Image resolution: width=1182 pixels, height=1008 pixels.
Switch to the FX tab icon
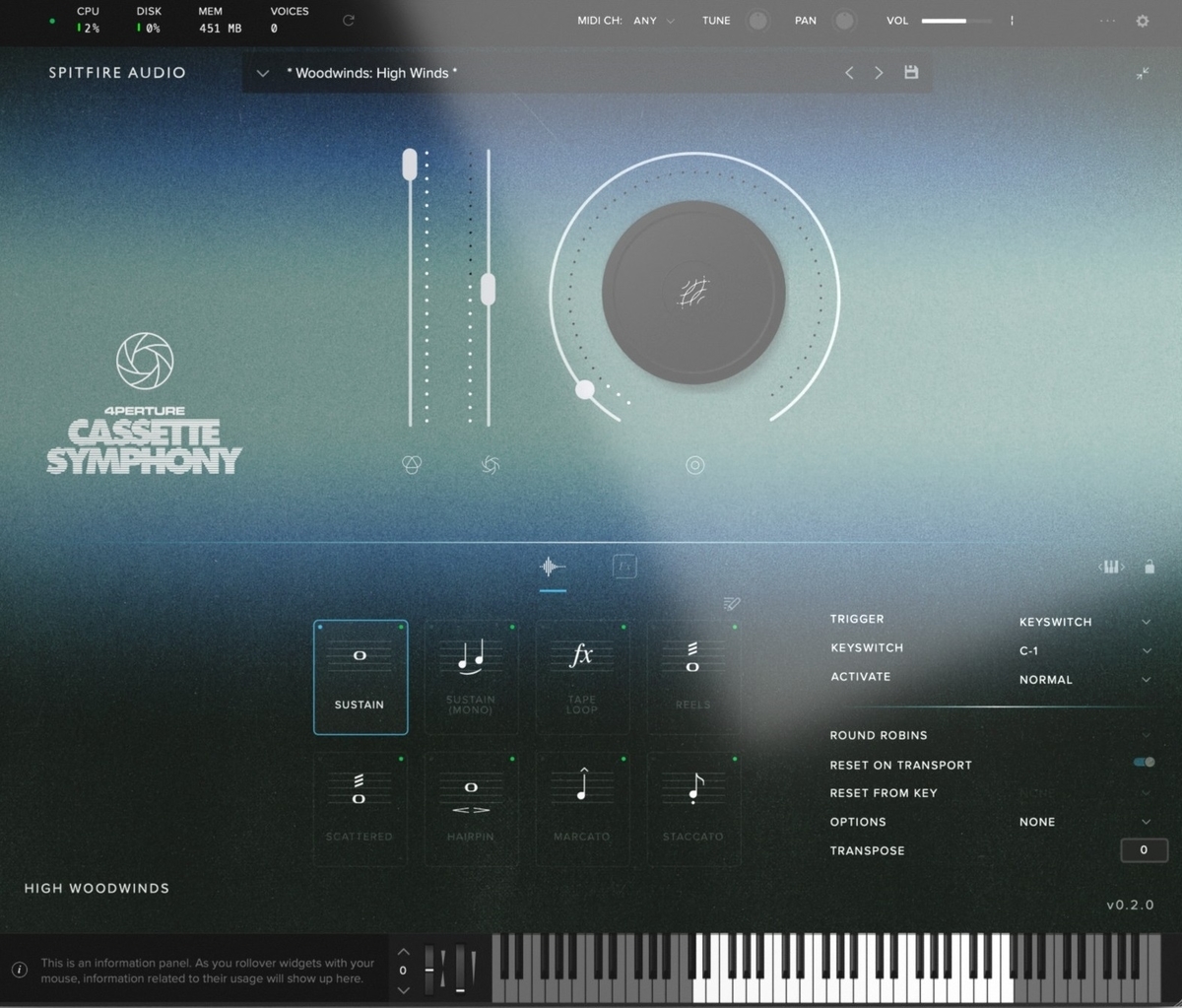624,567
